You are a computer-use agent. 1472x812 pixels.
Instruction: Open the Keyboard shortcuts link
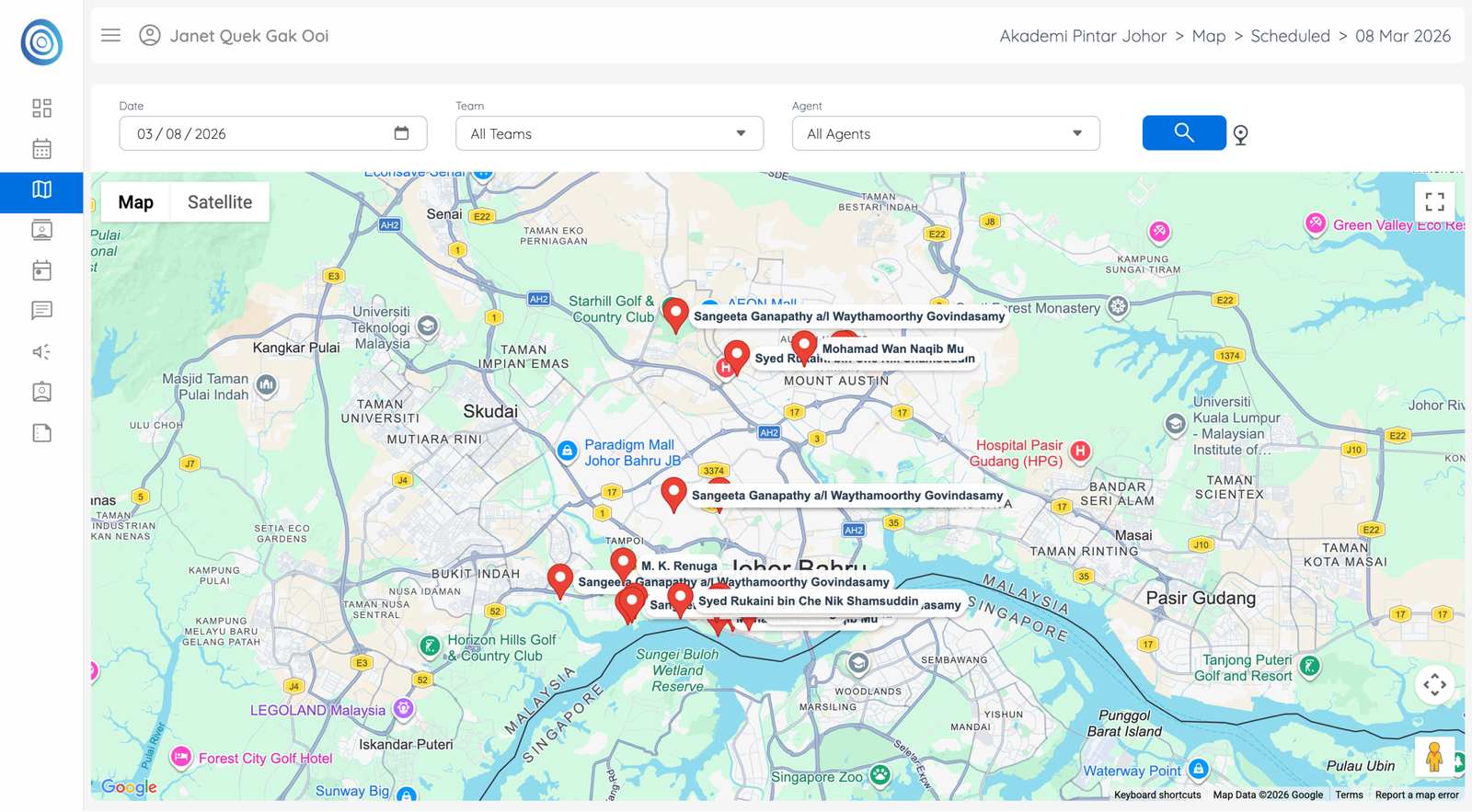tap(1156, 795)
